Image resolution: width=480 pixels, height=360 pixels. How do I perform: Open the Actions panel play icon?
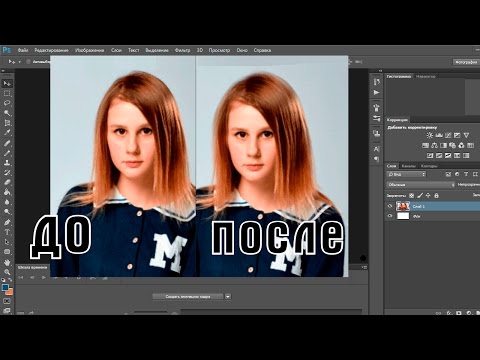click(x=376, y=92)
